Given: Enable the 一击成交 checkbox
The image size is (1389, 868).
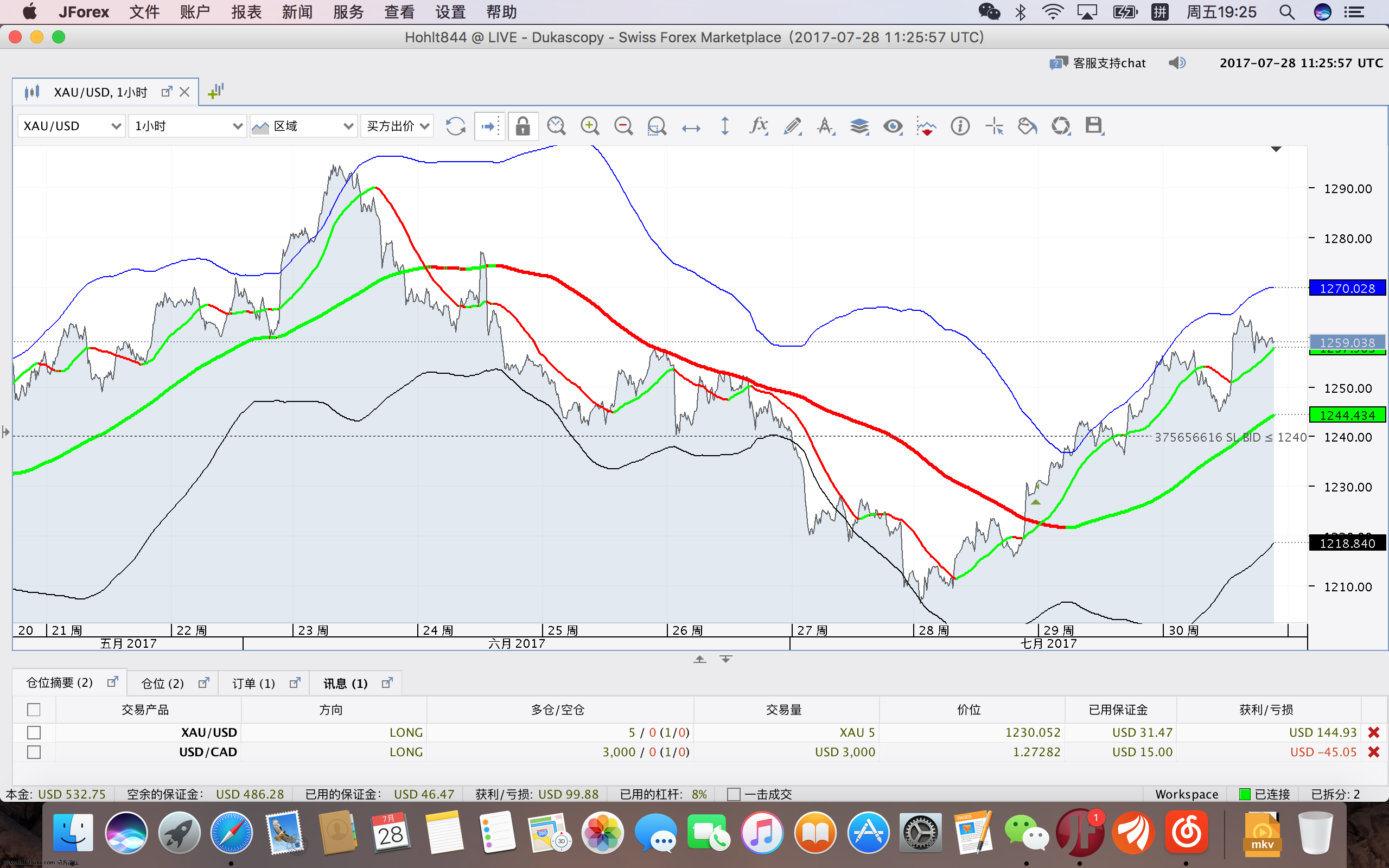Looking at the screenshot, I should click(734, 795).
